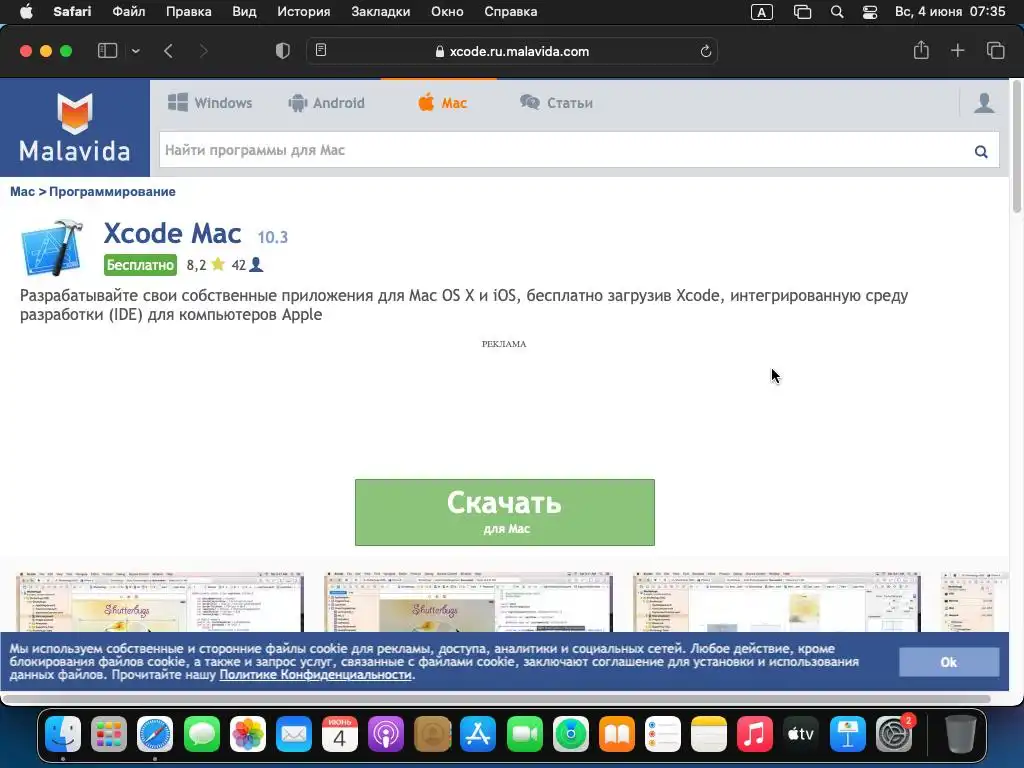
Task: Click the search magnifier button
Action: coord(981,151)
